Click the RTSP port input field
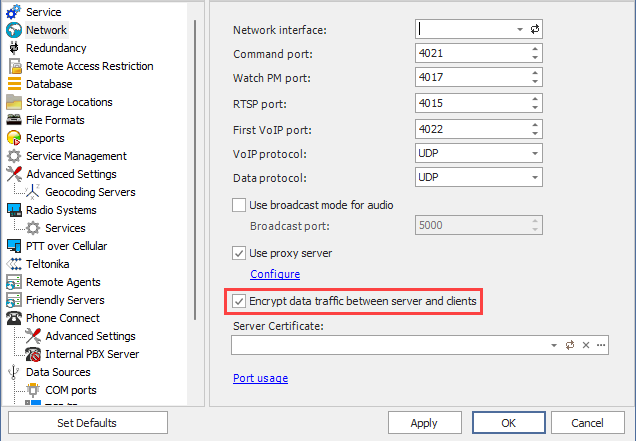The image size is (636, 441). [x=470, y=103]
